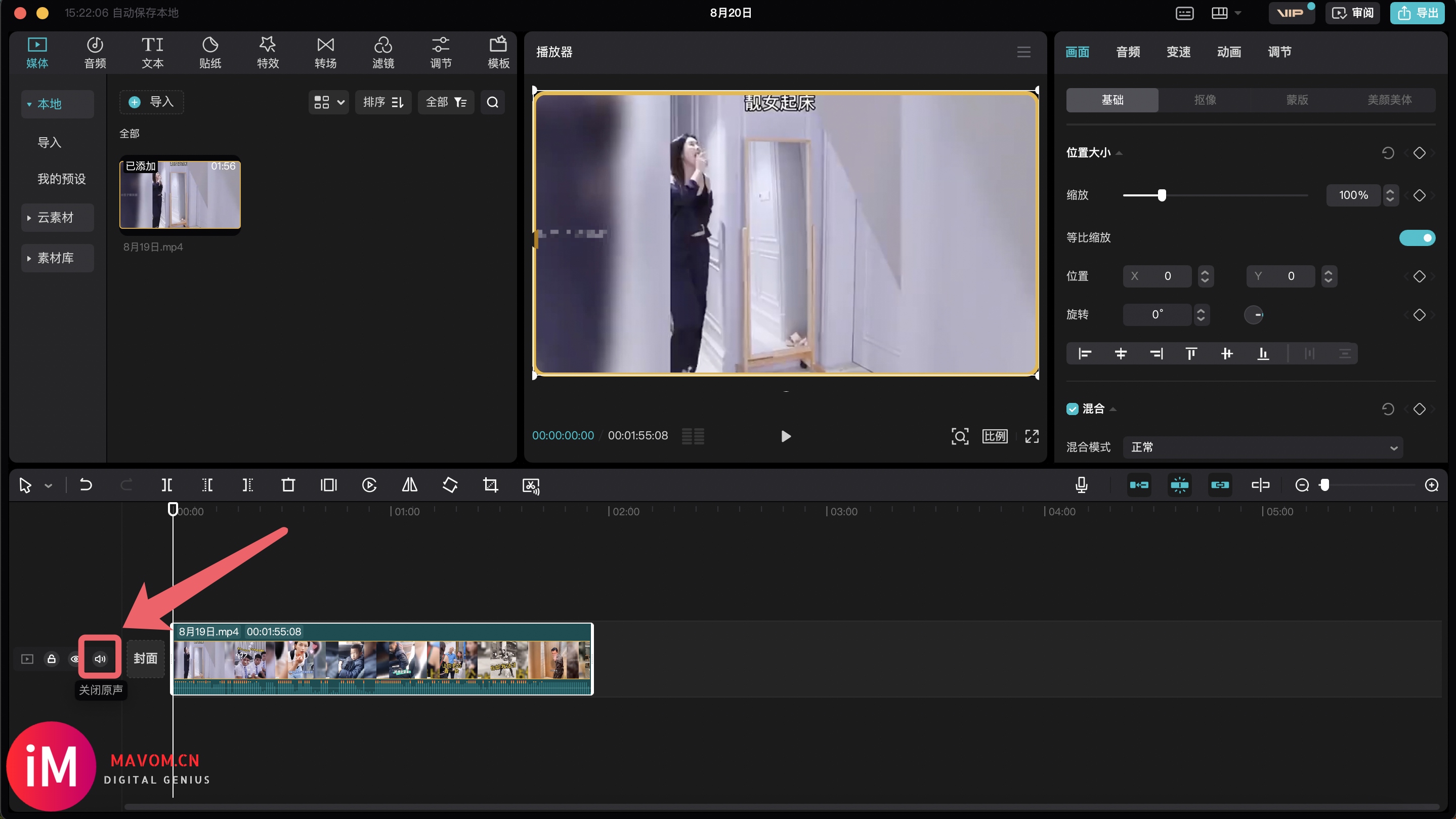Click the trim left of playhead icon
This screenshot has width=1456, height=819.
tap(207, 485)
